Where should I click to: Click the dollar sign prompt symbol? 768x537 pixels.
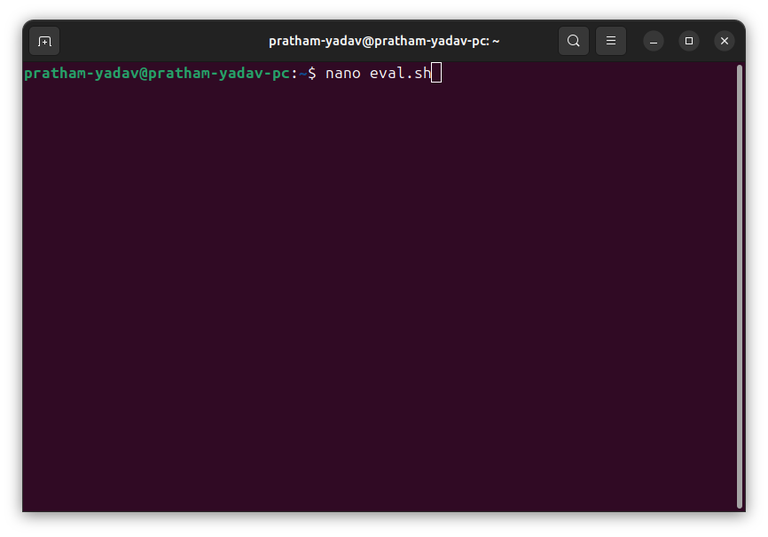(312, 73)
